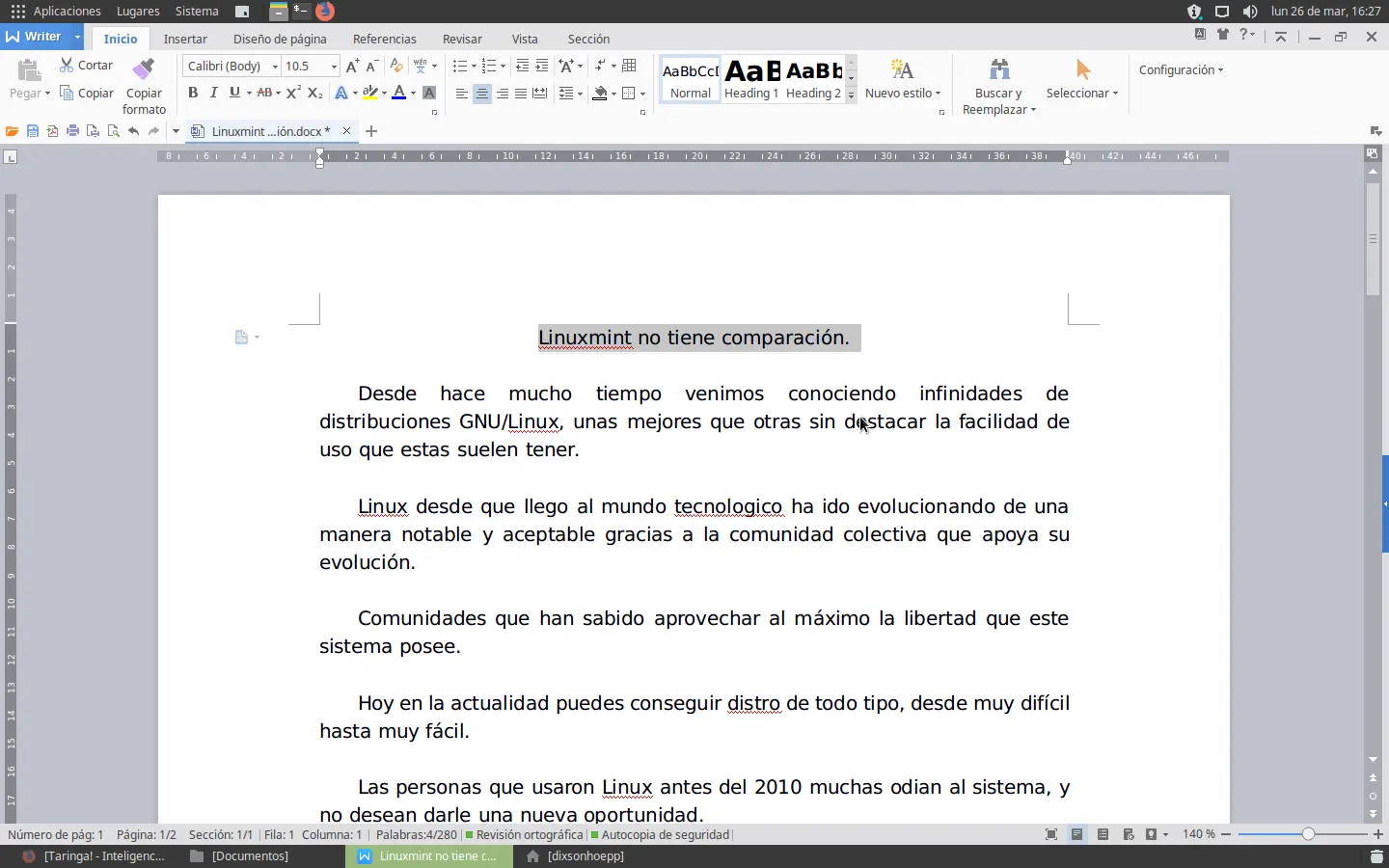Open the highlight color picker arrow
The height and width of the screenshot is (868, 1389).
click(384, 93)
